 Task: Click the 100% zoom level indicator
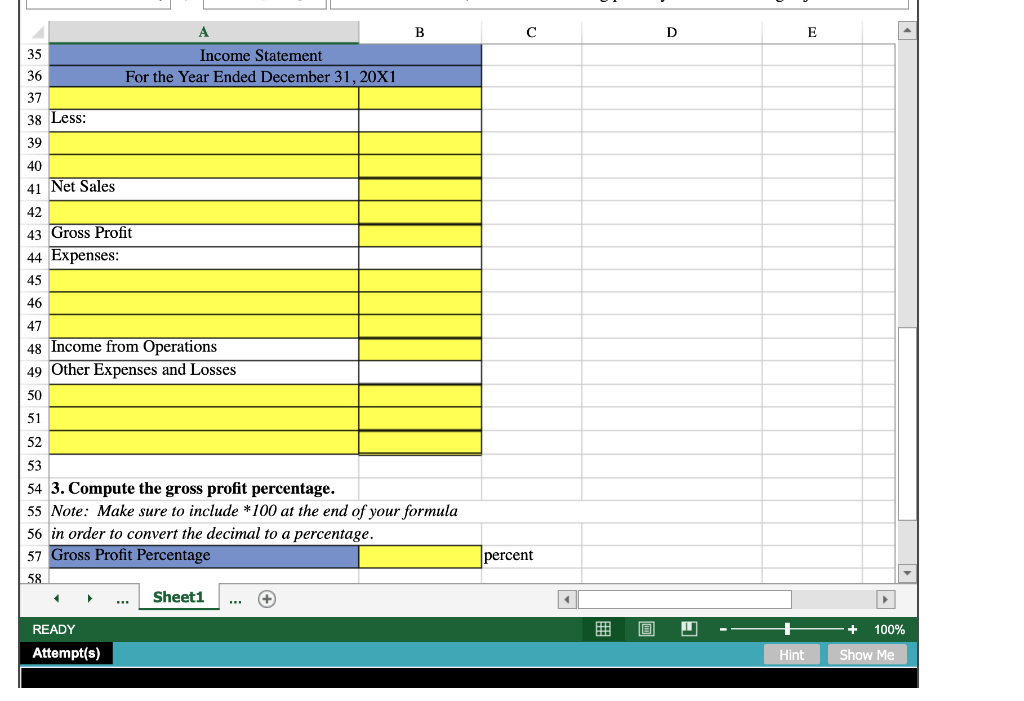pos(893,629)
